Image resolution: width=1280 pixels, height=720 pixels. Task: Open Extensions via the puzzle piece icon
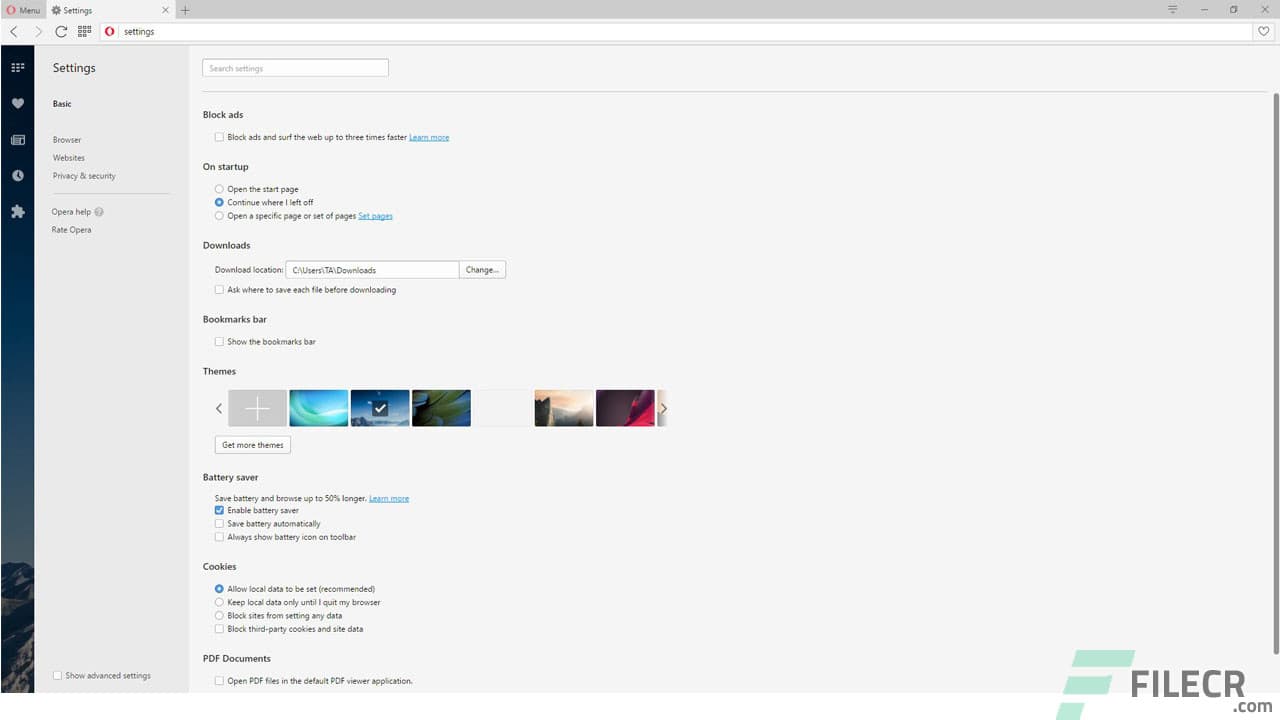coord(17,211)
